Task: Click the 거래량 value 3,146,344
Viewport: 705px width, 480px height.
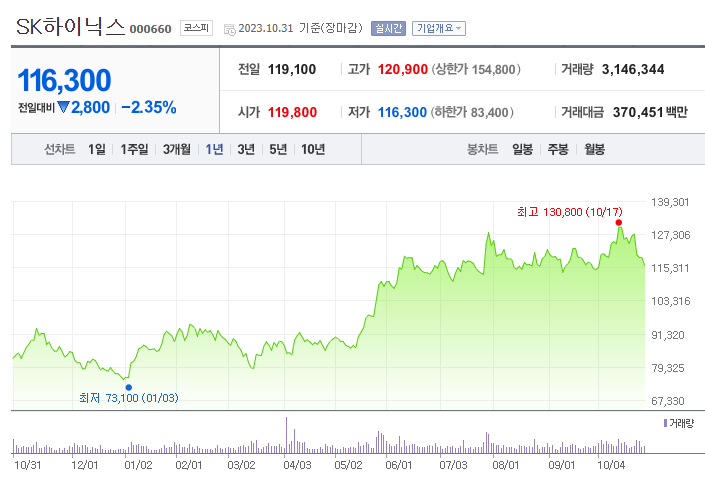Action: [x=633, y=69]
